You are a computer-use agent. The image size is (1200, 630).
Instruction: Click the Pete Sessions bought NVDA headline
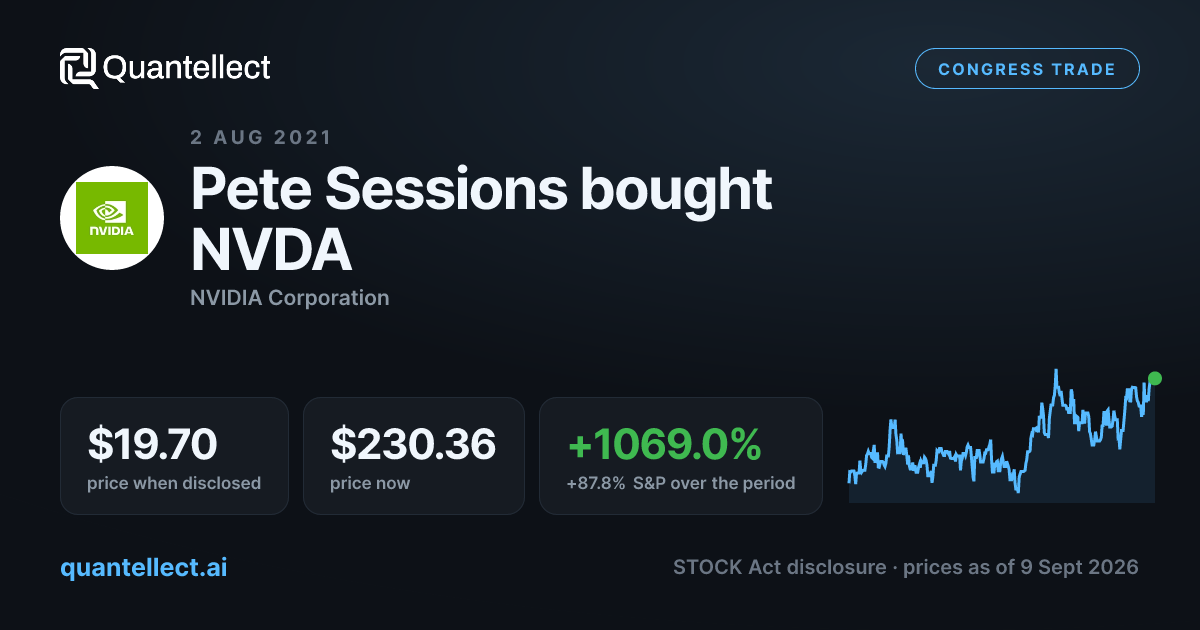(481, 220)
